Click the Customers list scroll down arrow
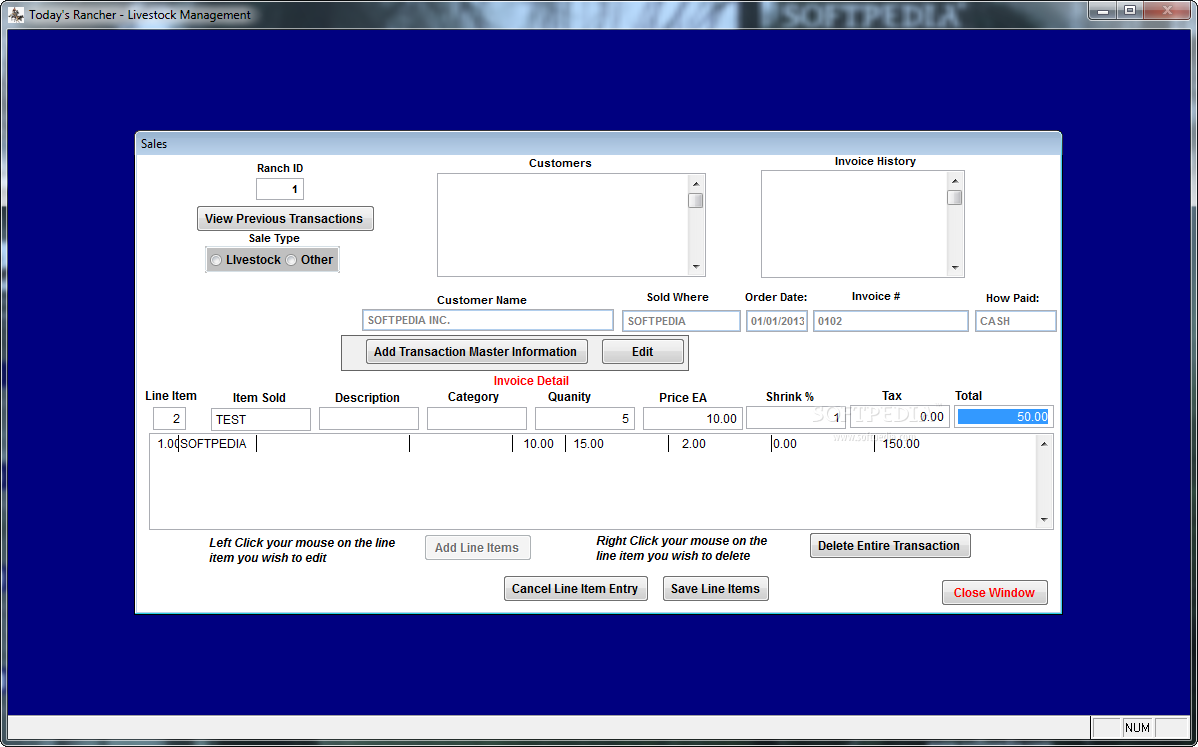The width and height of the screenshot is (1198, 747). tap(695, 267)
